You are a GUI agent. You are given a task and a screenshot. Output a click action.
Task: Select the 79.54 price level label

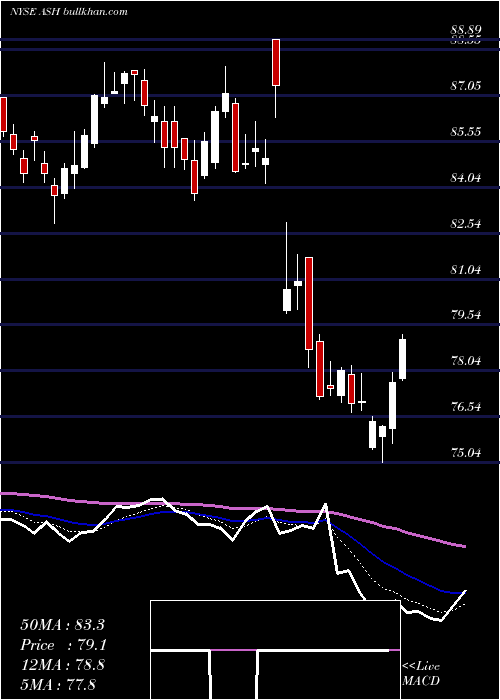(x=466, y=315)
